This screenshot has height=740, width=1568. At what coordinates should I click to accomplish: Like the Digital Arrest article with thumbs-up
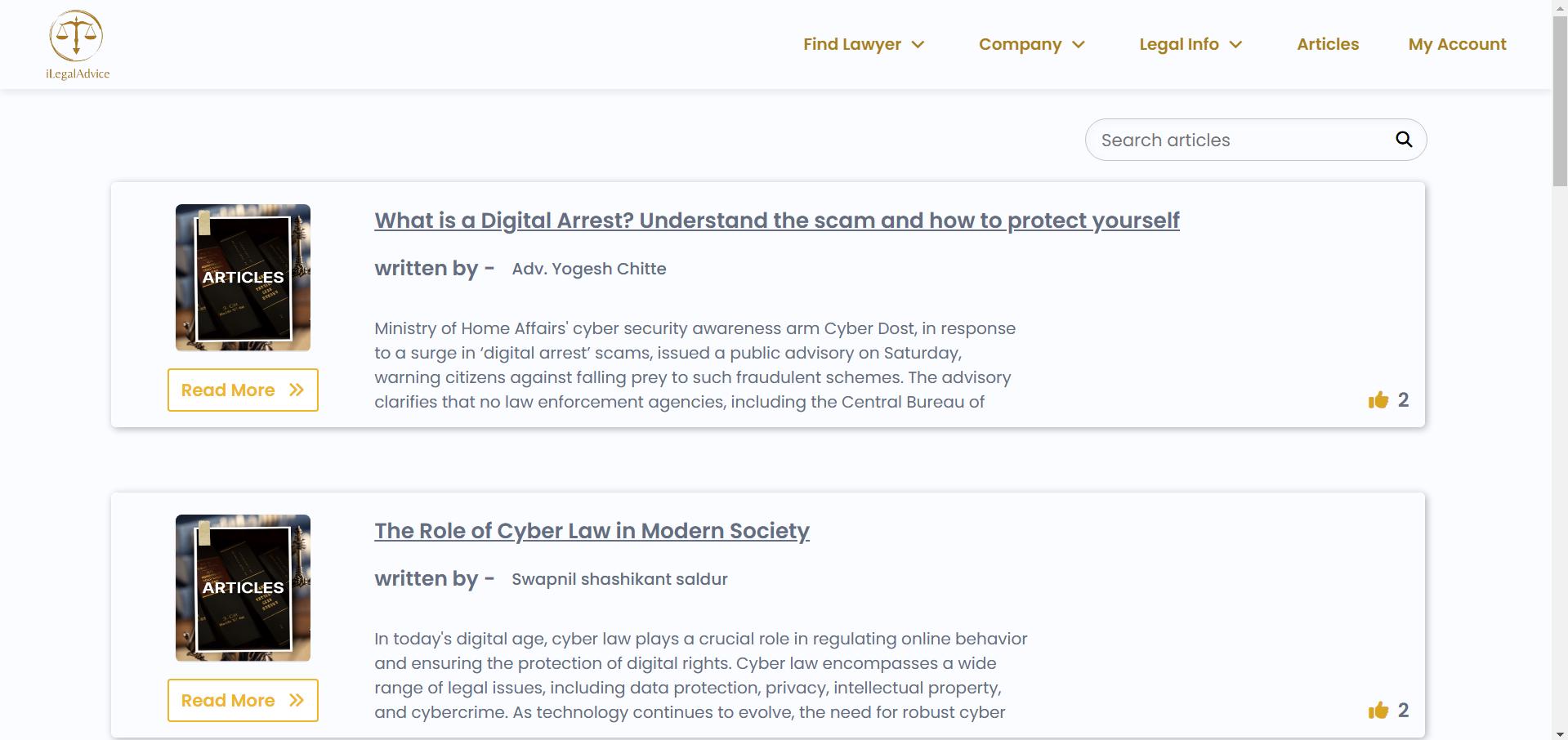tap(1378, 399)
